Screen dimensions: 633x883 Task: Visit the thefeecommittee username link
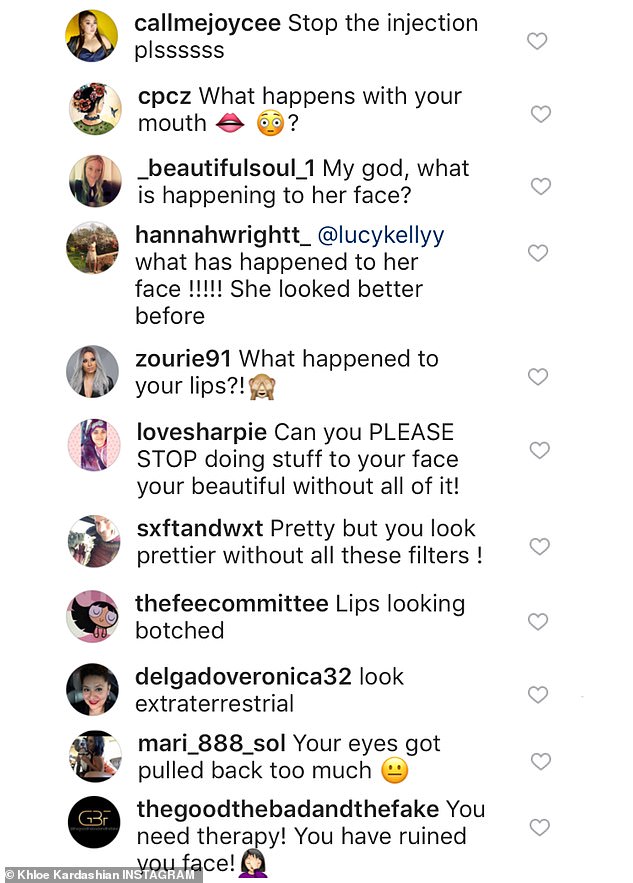tap(231, 604)
